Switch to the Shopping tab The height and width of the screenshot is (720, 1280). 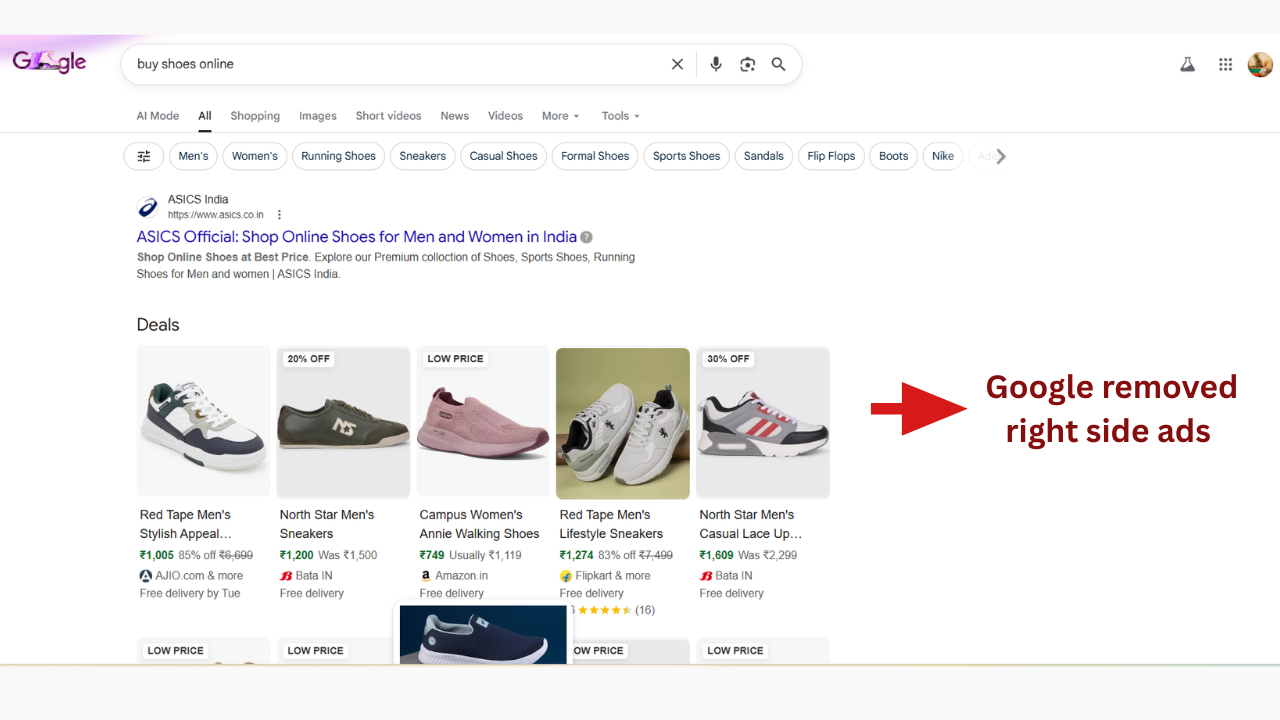click(x=255, y=116)
